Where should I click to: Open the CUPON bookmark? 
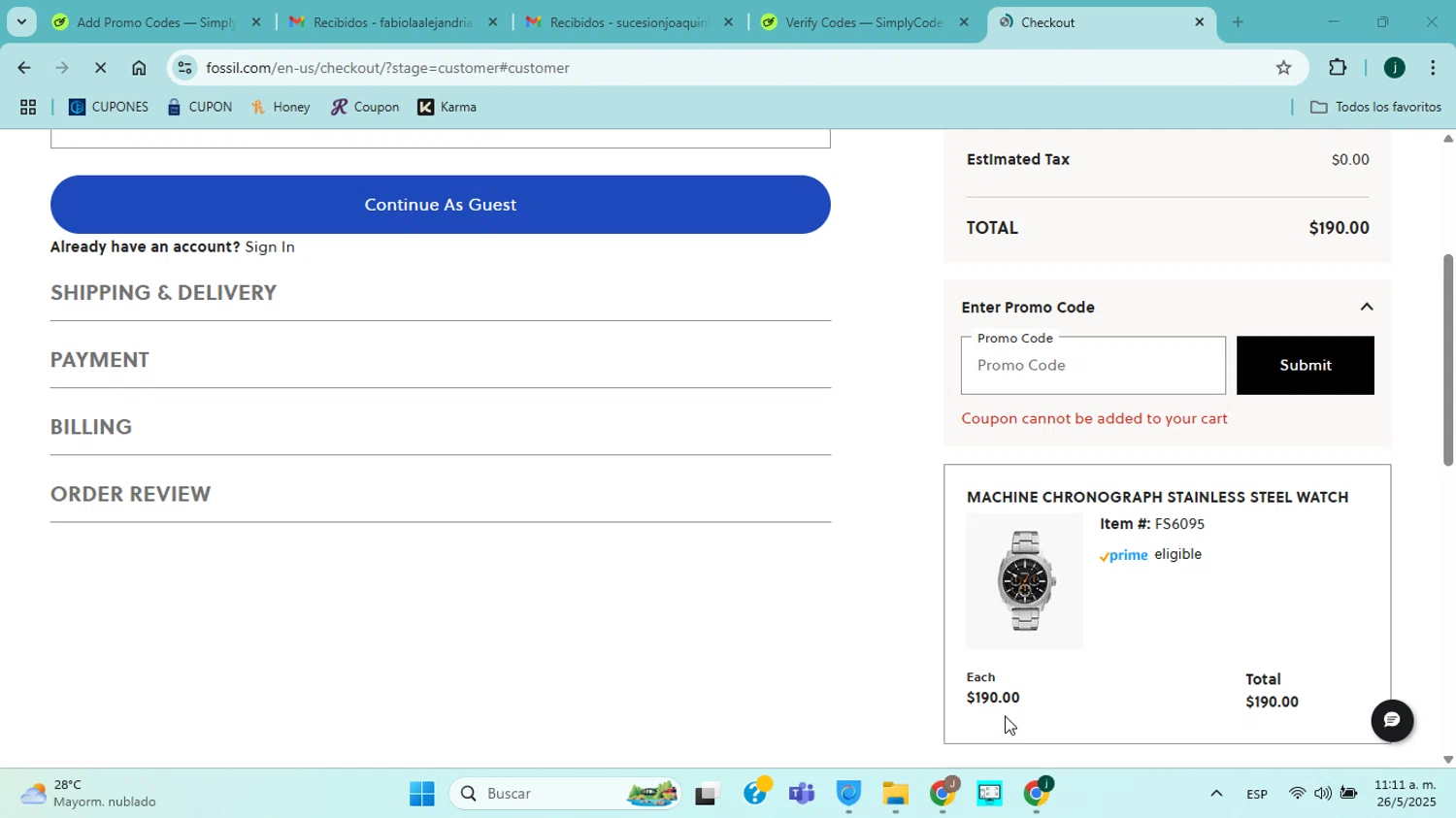pos(200,107)
